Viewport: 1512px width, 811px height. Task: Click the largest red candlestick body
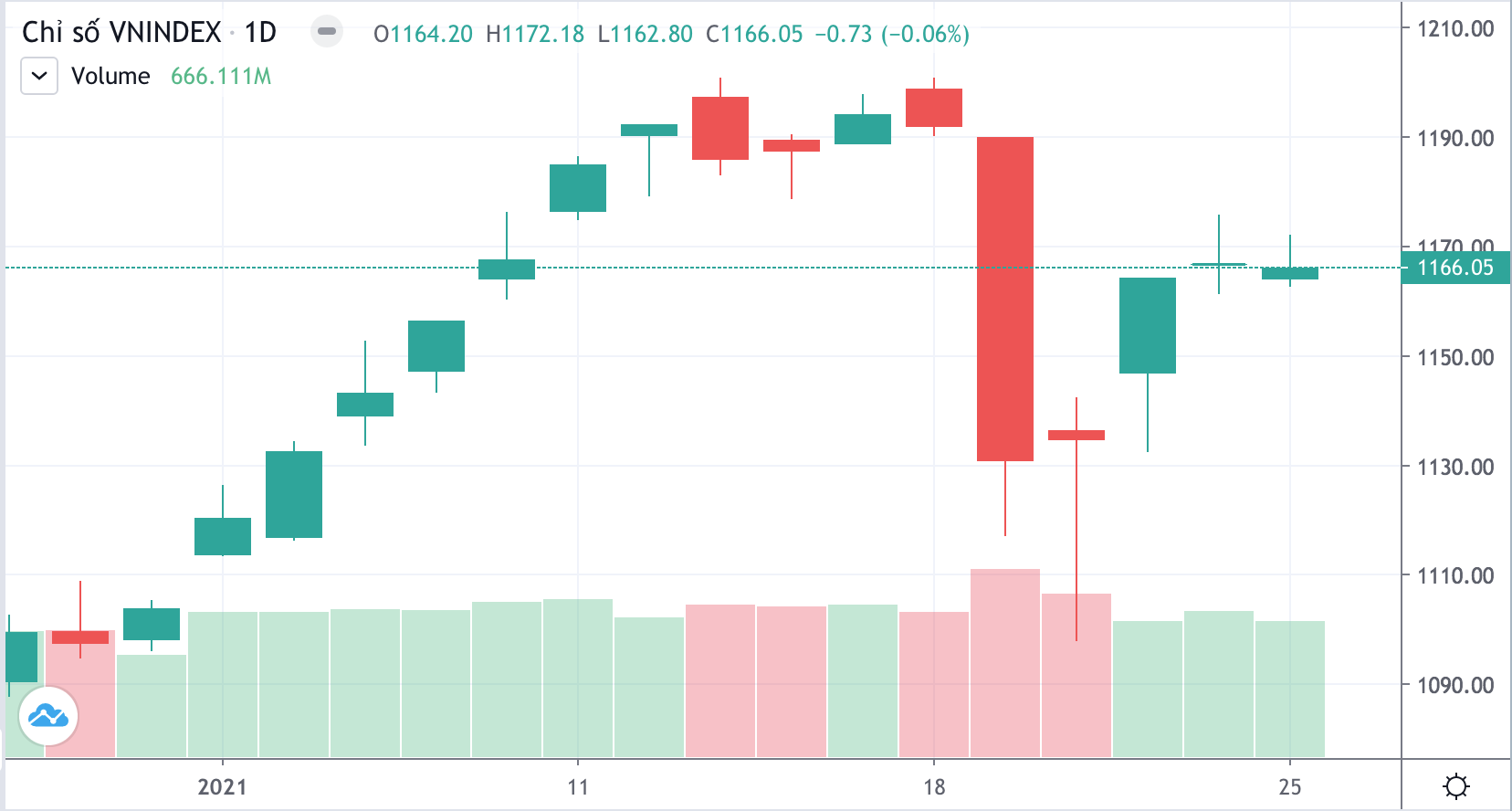coord(1005,299)
